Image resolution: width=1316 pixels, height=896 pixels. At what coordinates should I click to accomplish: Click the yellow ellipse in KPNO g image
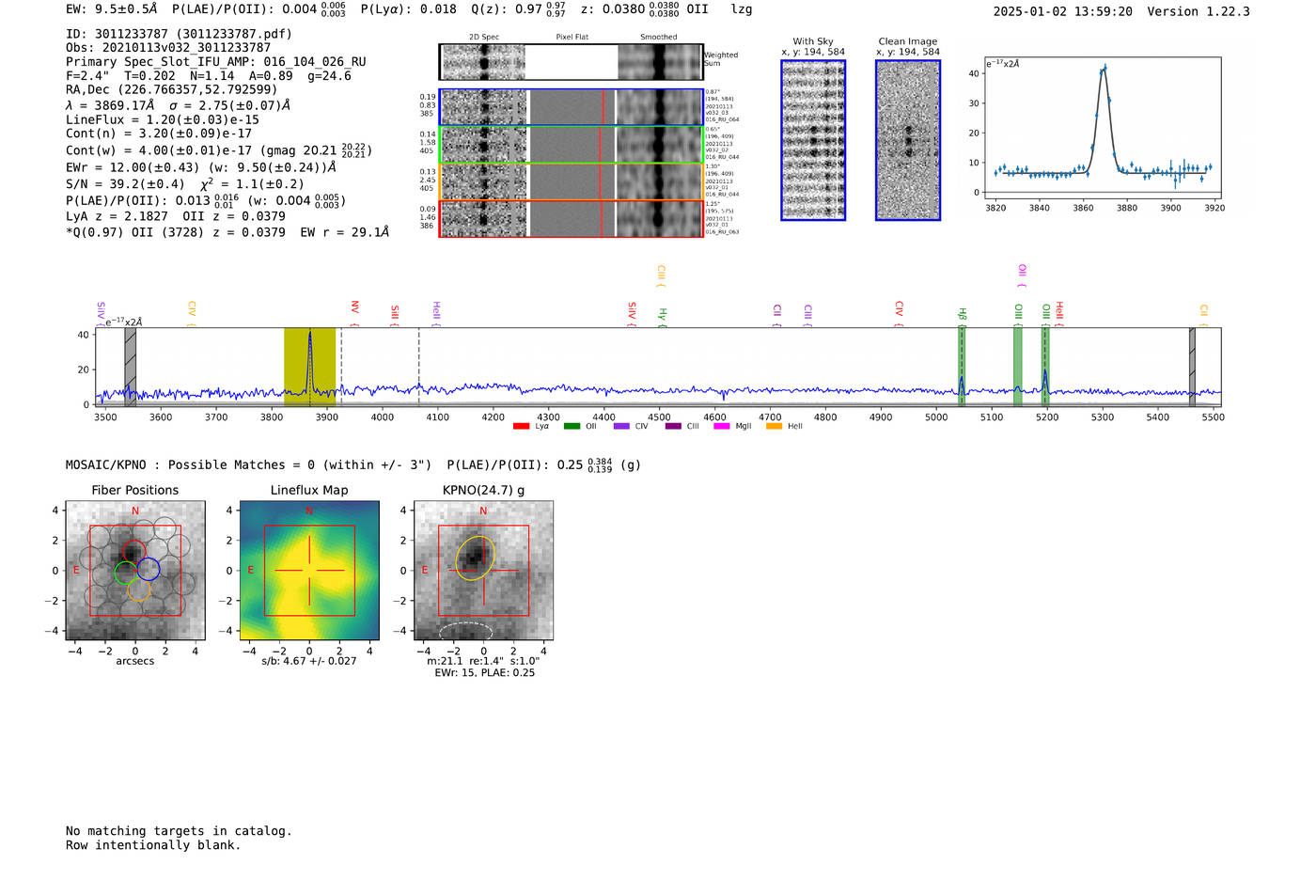tap(476, 558)
